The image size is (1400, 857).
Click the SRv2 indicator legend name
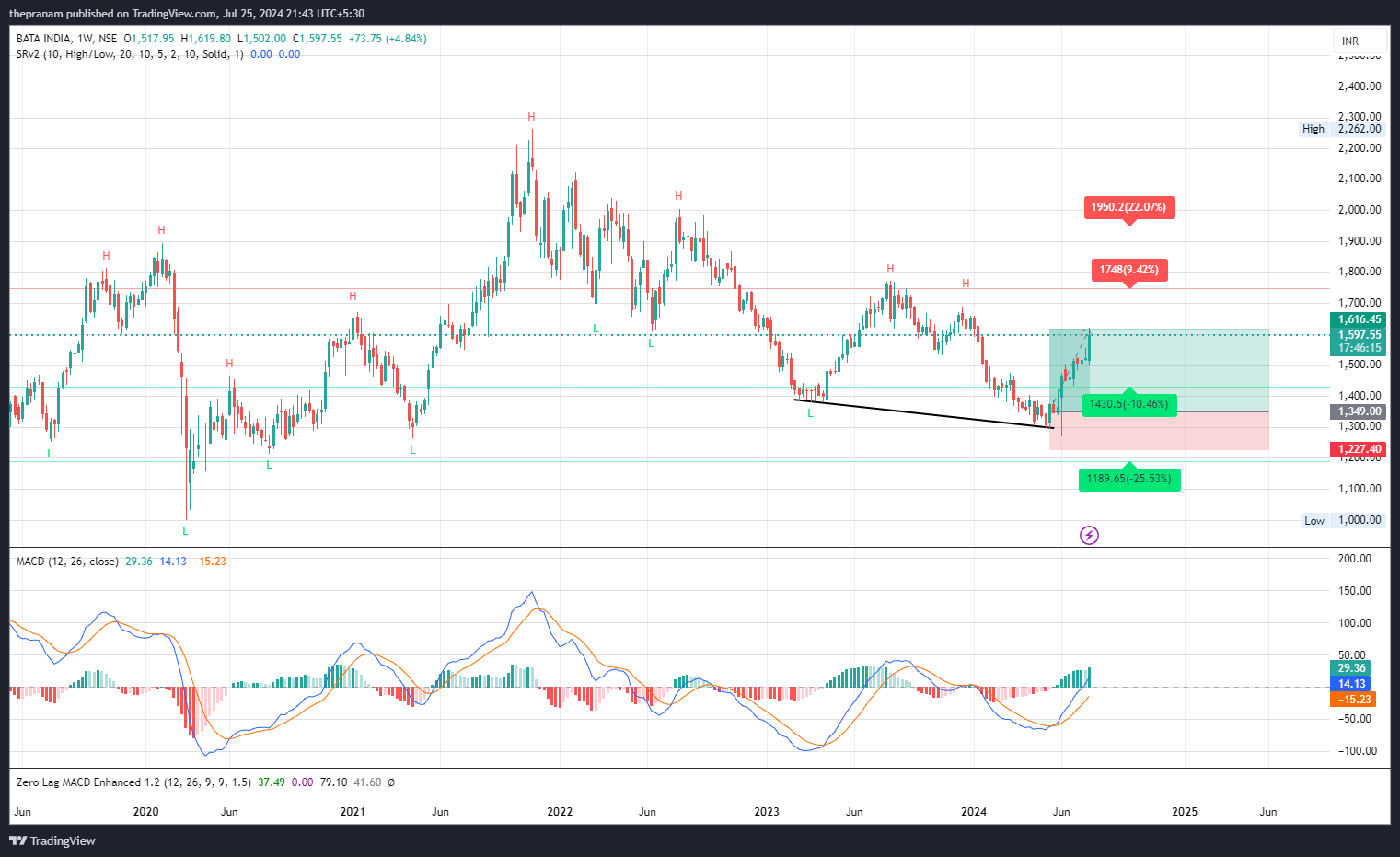tap(130, 54)
